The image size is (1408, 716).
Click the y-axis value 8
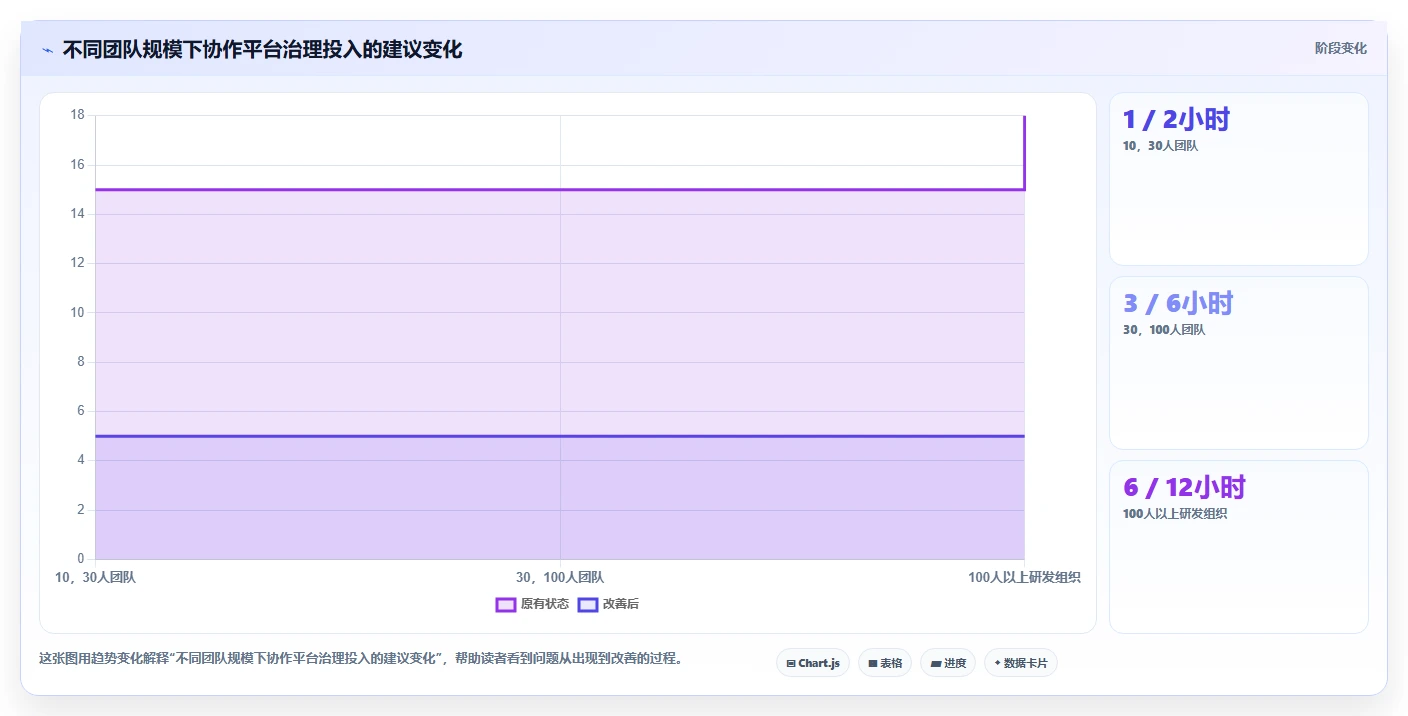tap(81, 362)
